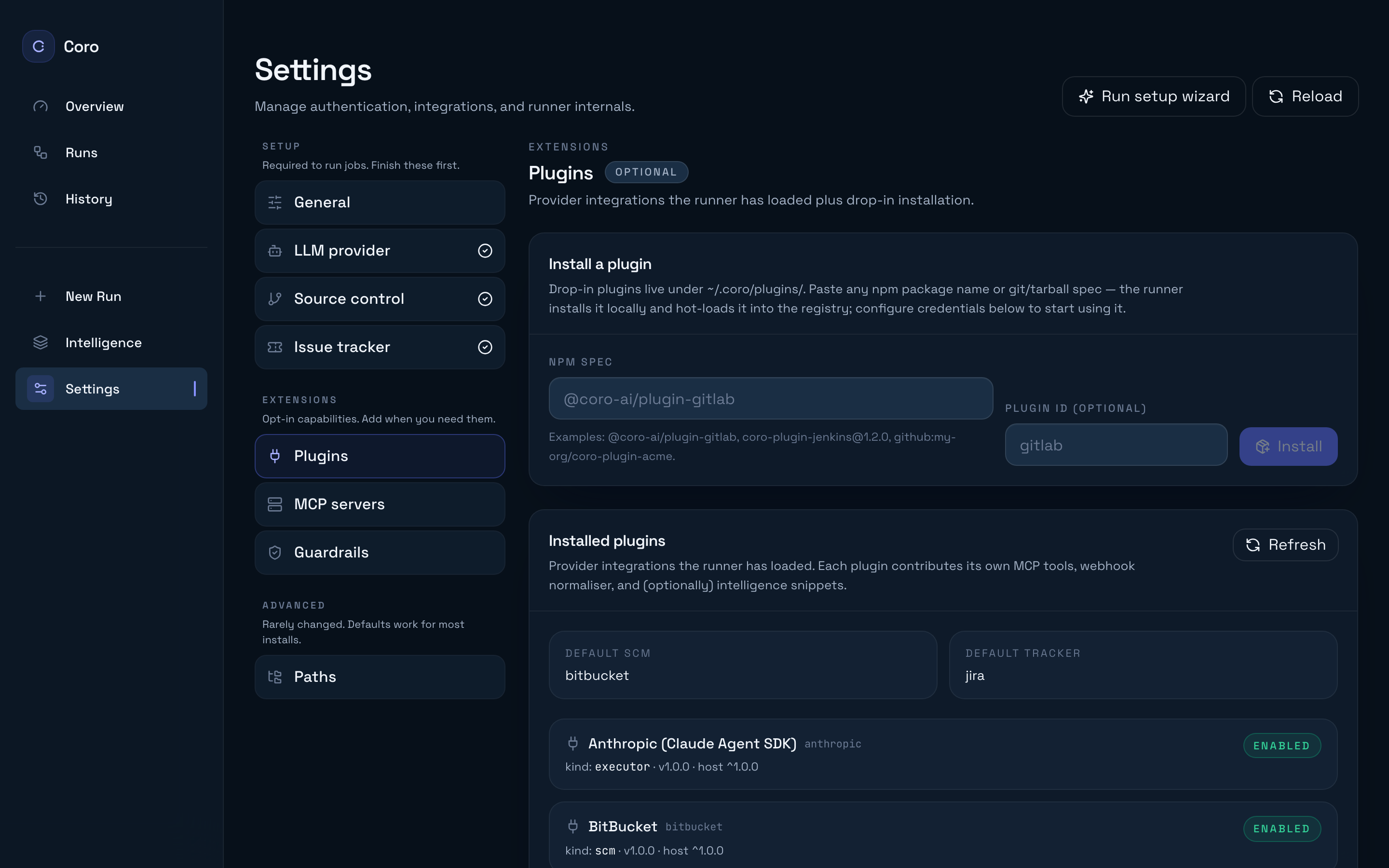Screen dimensions: 1389x868
Task: Click the Runs sidebar icon
Action: pos(40,152)
